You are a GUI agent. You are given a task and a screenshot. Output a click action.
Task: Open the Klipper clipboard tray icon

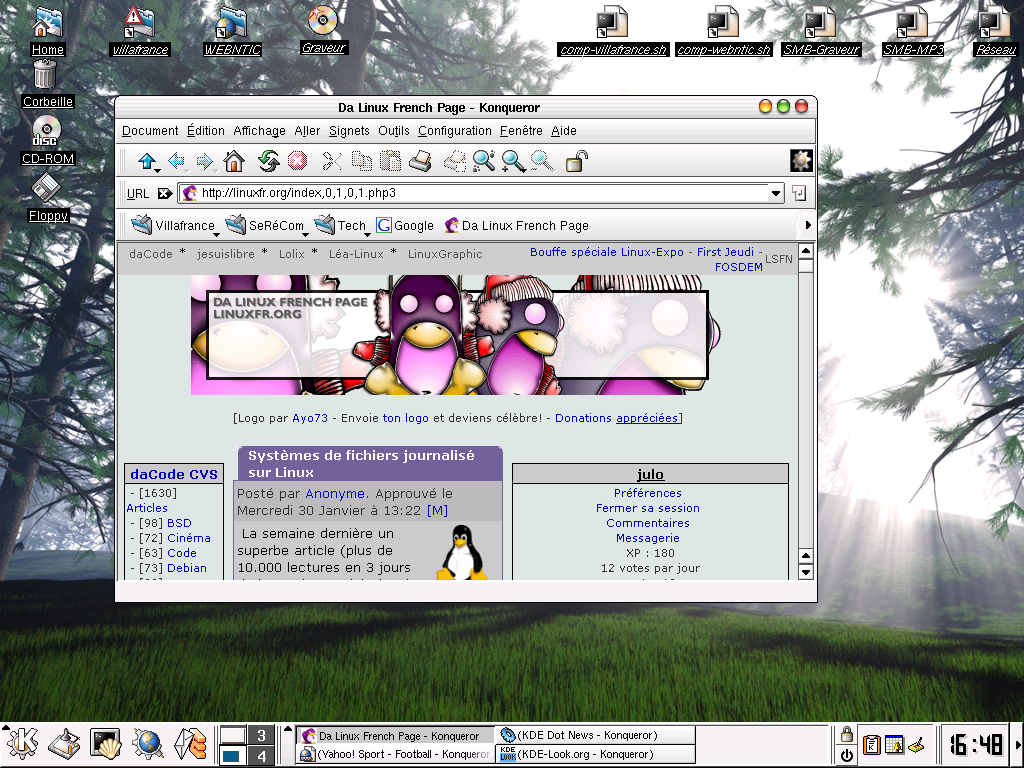(x=871, y=744)
